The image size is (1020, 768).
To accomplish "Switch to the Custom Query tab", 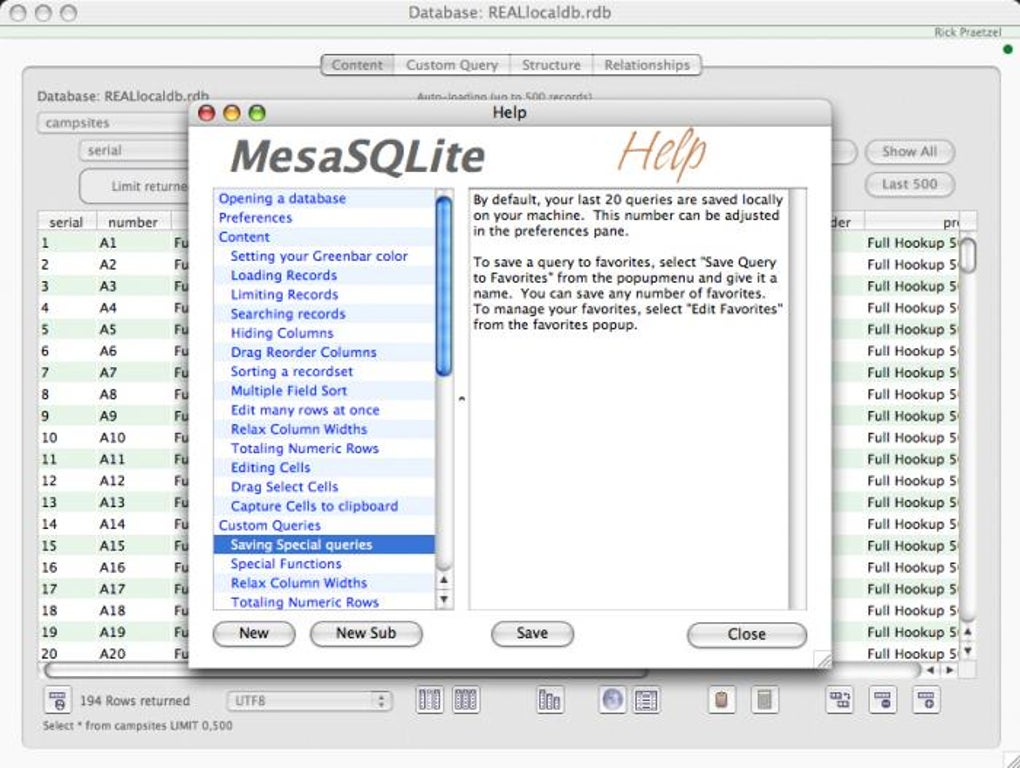I will tap(452, 65).
